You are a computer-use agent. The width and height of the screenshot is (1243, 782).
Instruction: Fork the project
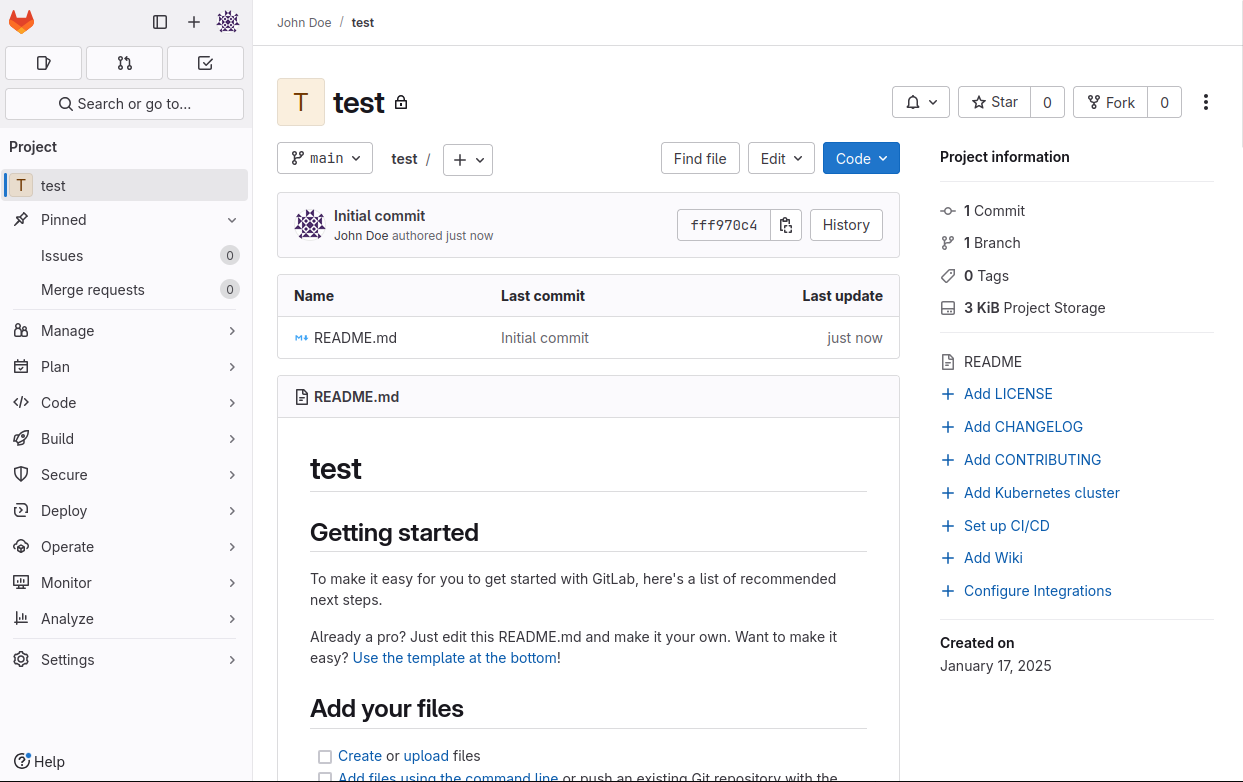(x=1110, y=102)
